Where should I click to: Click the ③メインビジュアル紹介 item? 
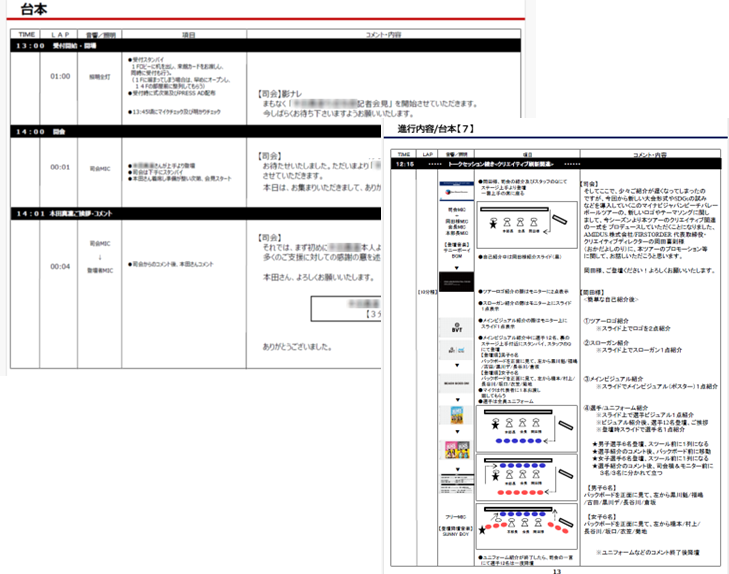click(613, 379)
